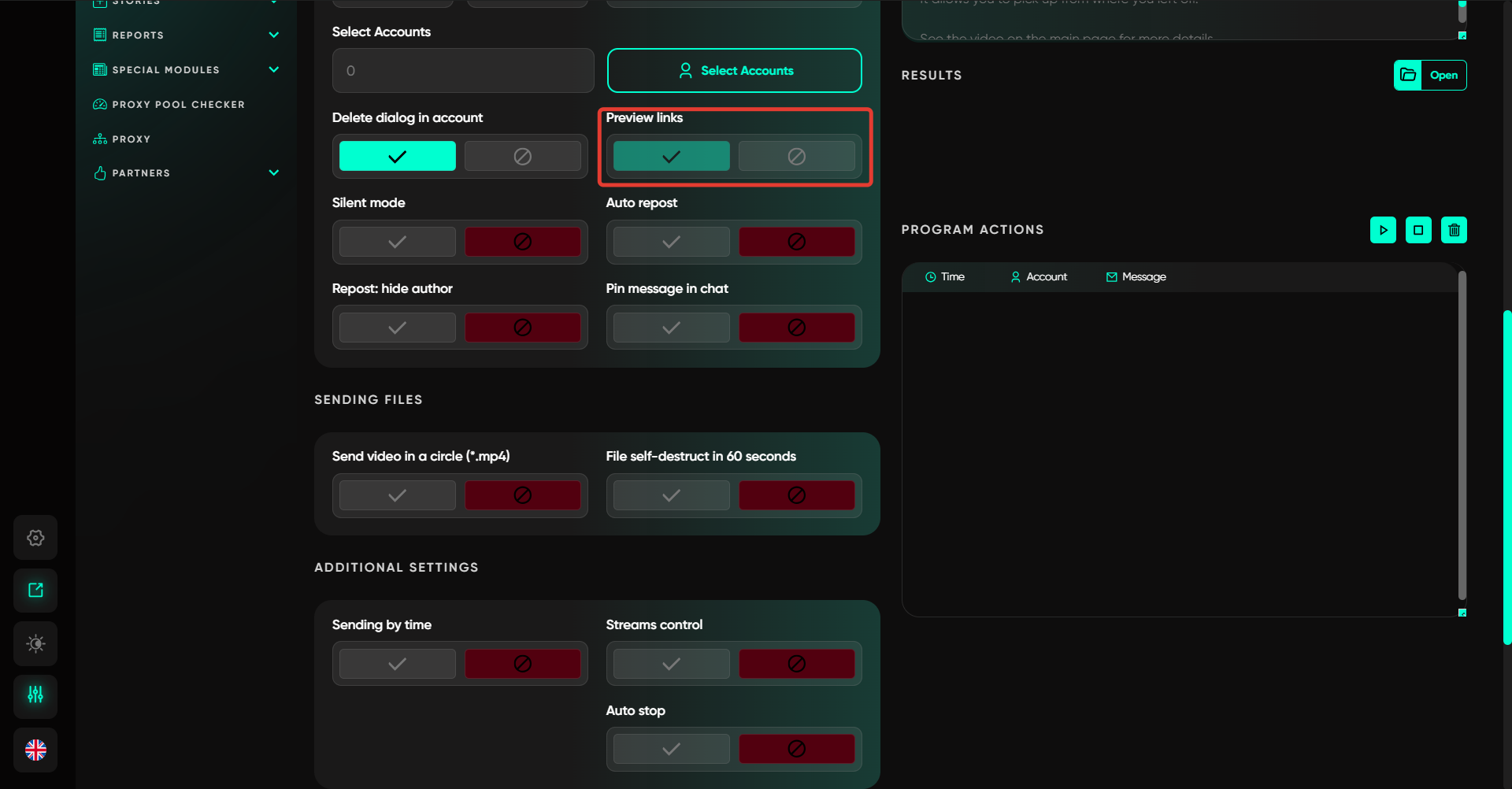Open the Results folder button
The image size is (1512, 789).
click(1429, 76)
